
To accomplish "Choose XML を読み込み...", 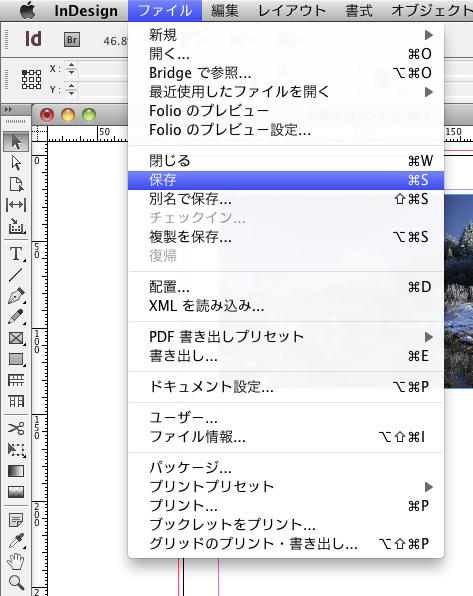I will coord(286,306).
